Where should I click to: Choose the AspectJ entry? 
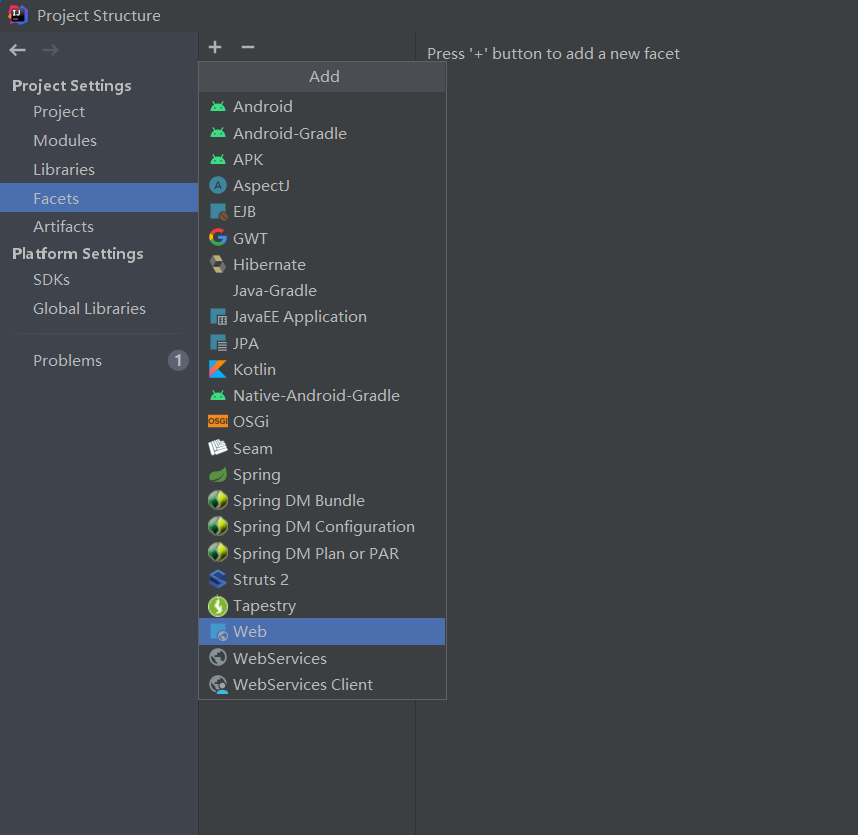(x=322, y=185)
